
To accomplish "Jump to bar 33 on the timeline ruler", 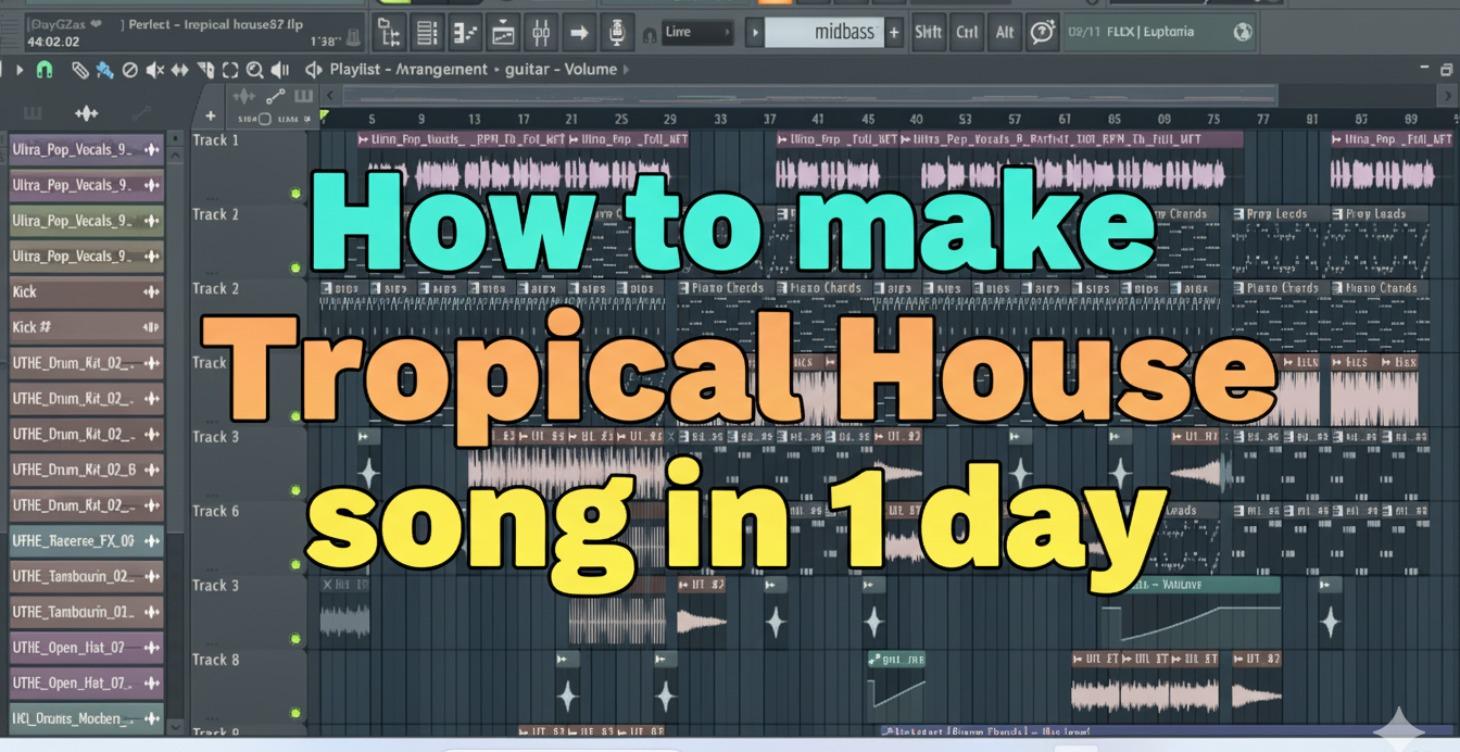I will click(x=720, y=119).
